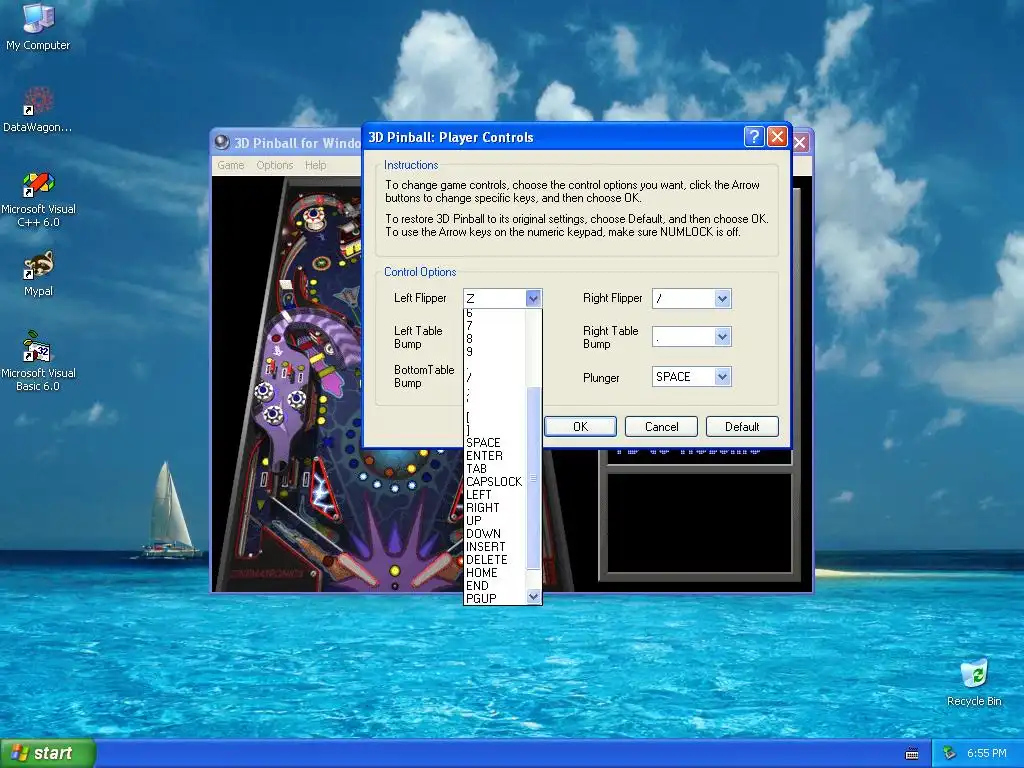Choose INSERT from the key list
The height and width of the screenshot is (768, 1024).
(x=494, y=547)
